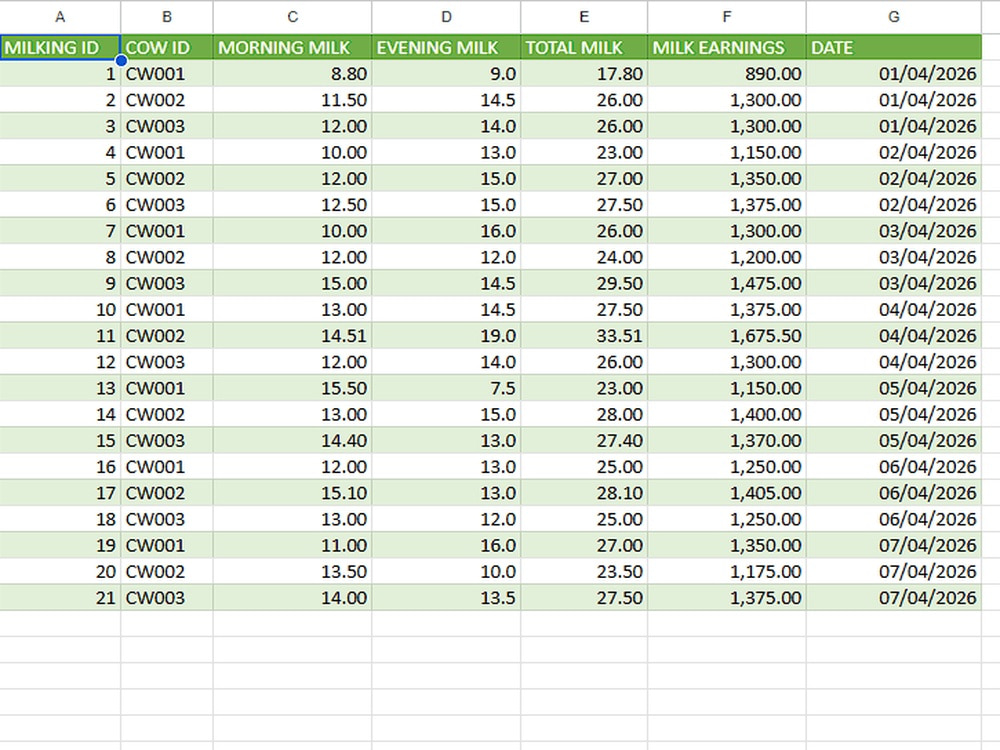Select evening milk value 10.0
This screenshot has width=1000, height=750.
point(446,571)
